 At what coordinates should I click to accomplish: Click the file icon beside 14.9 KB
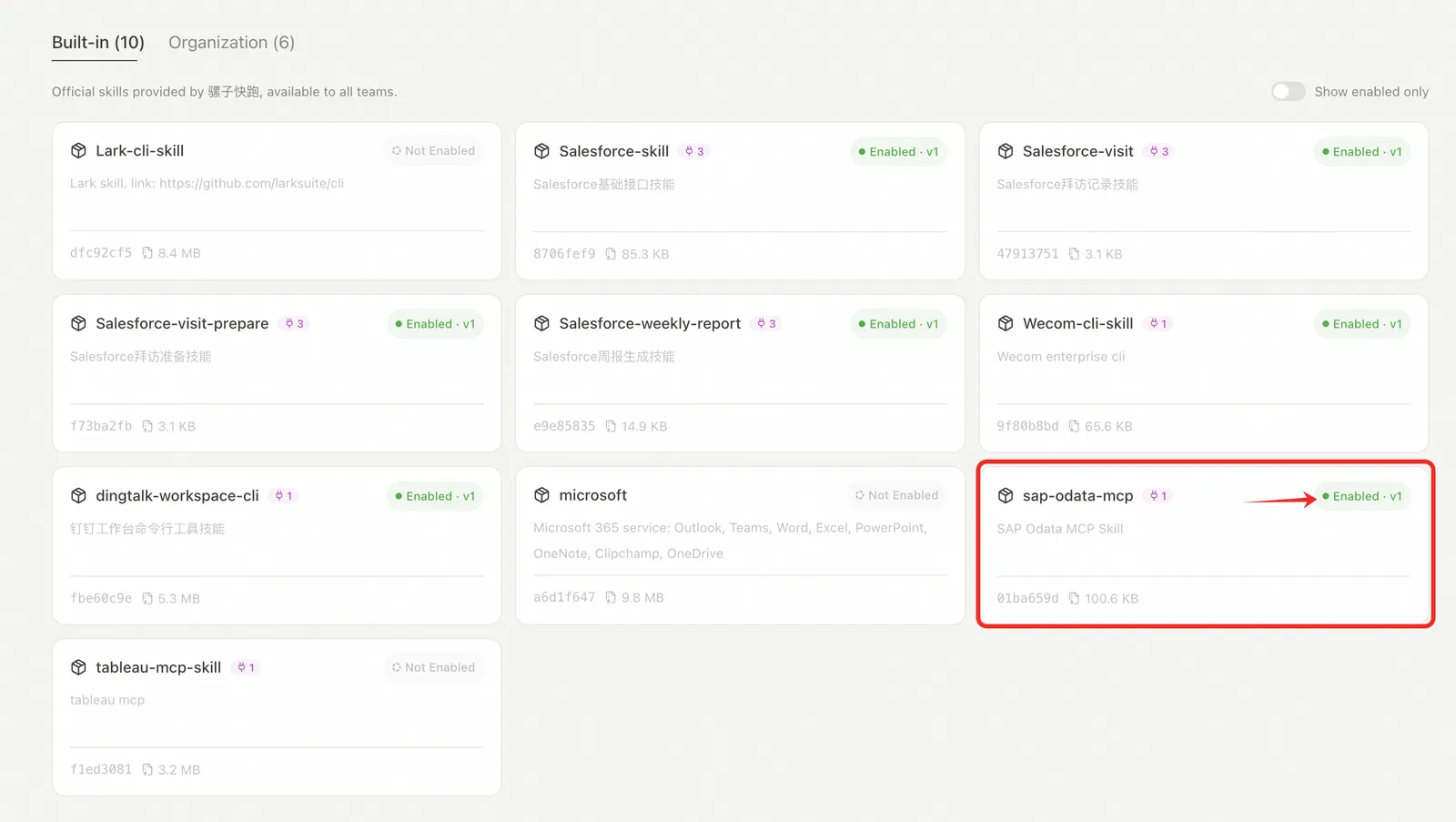611,426
